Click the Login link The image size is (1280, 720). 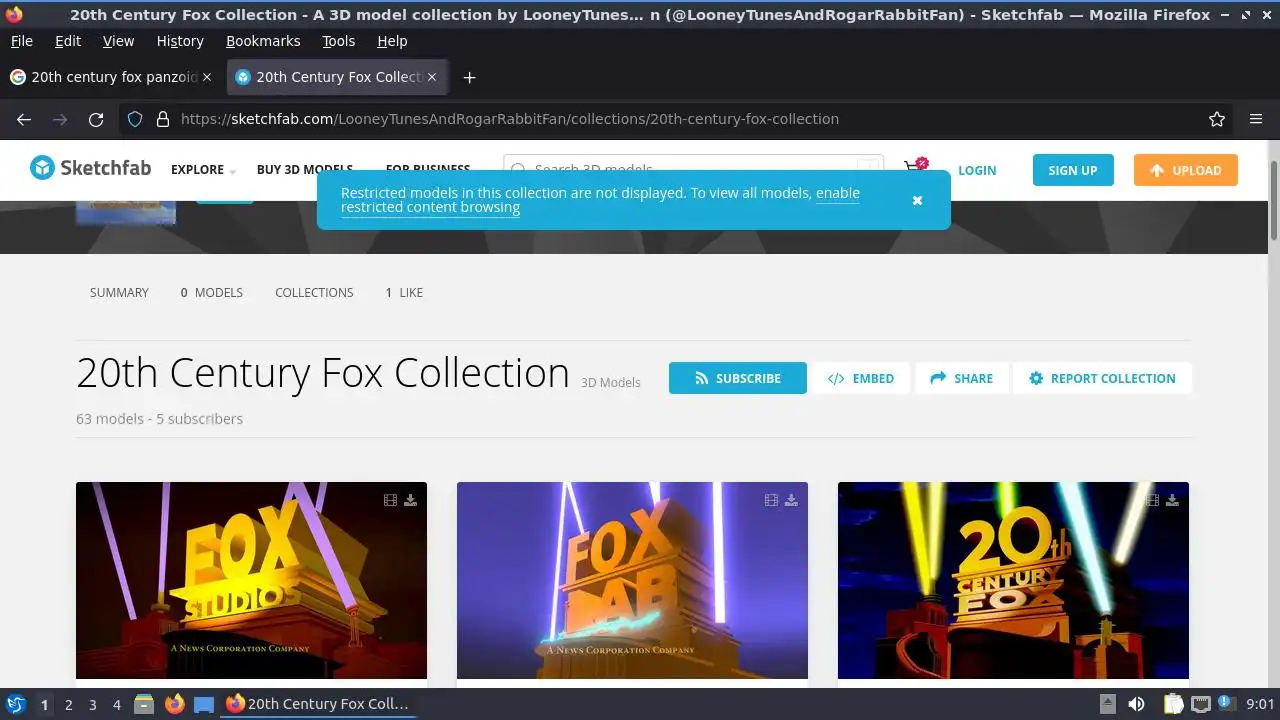click(x=977, y=170)
